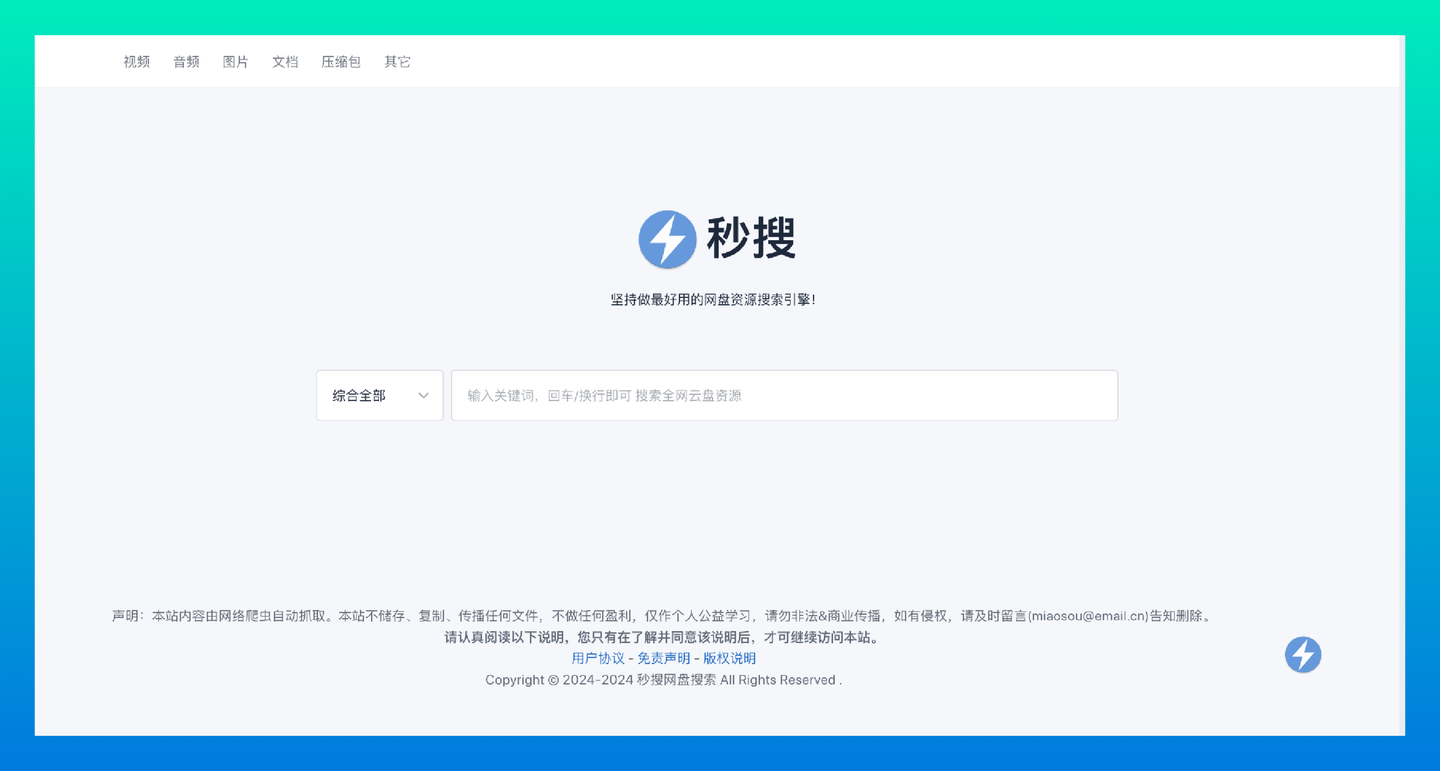
Task: Click the 秒搜 title text
Action: pyautogui.click(x=751, y=240)
